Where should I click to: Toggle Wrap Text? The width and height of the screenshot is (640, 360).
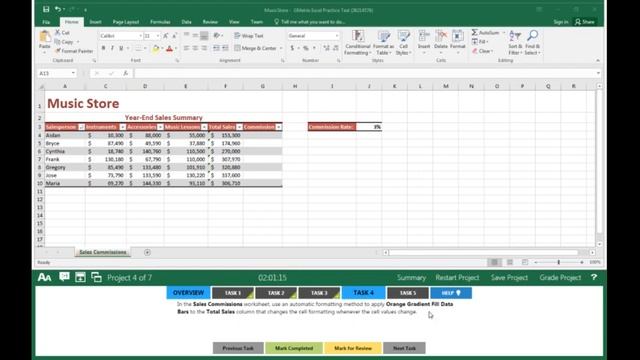(x=249, y=36)
